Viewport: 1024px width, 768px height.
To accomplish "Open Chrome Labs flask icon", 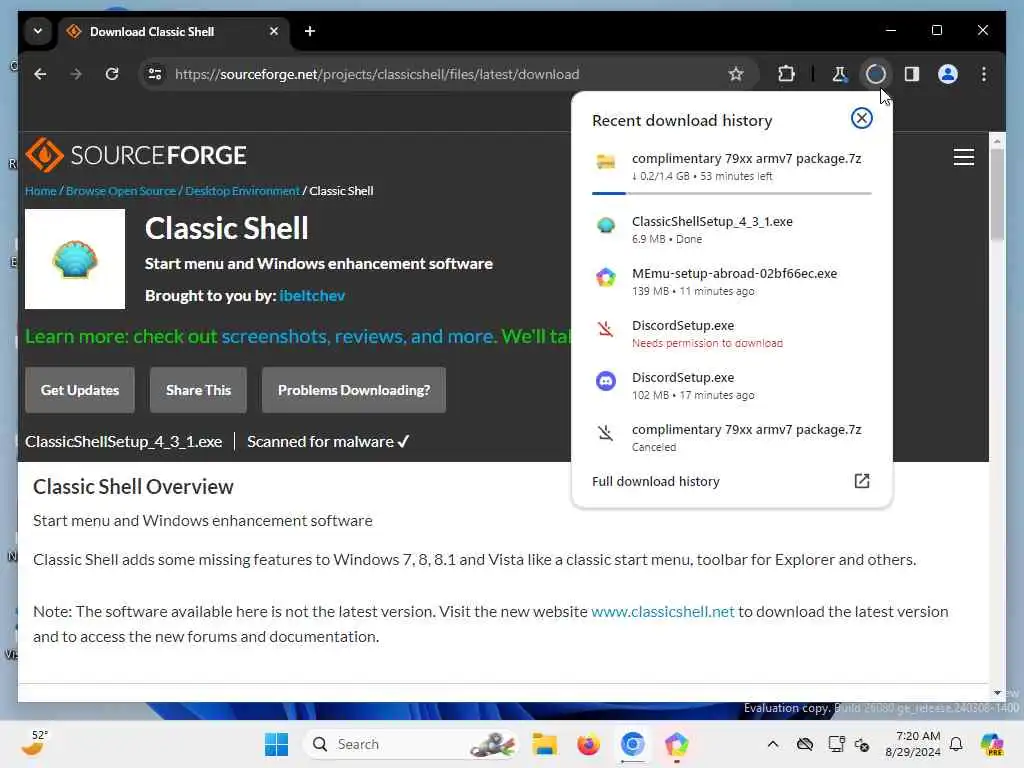I will 839,74.
